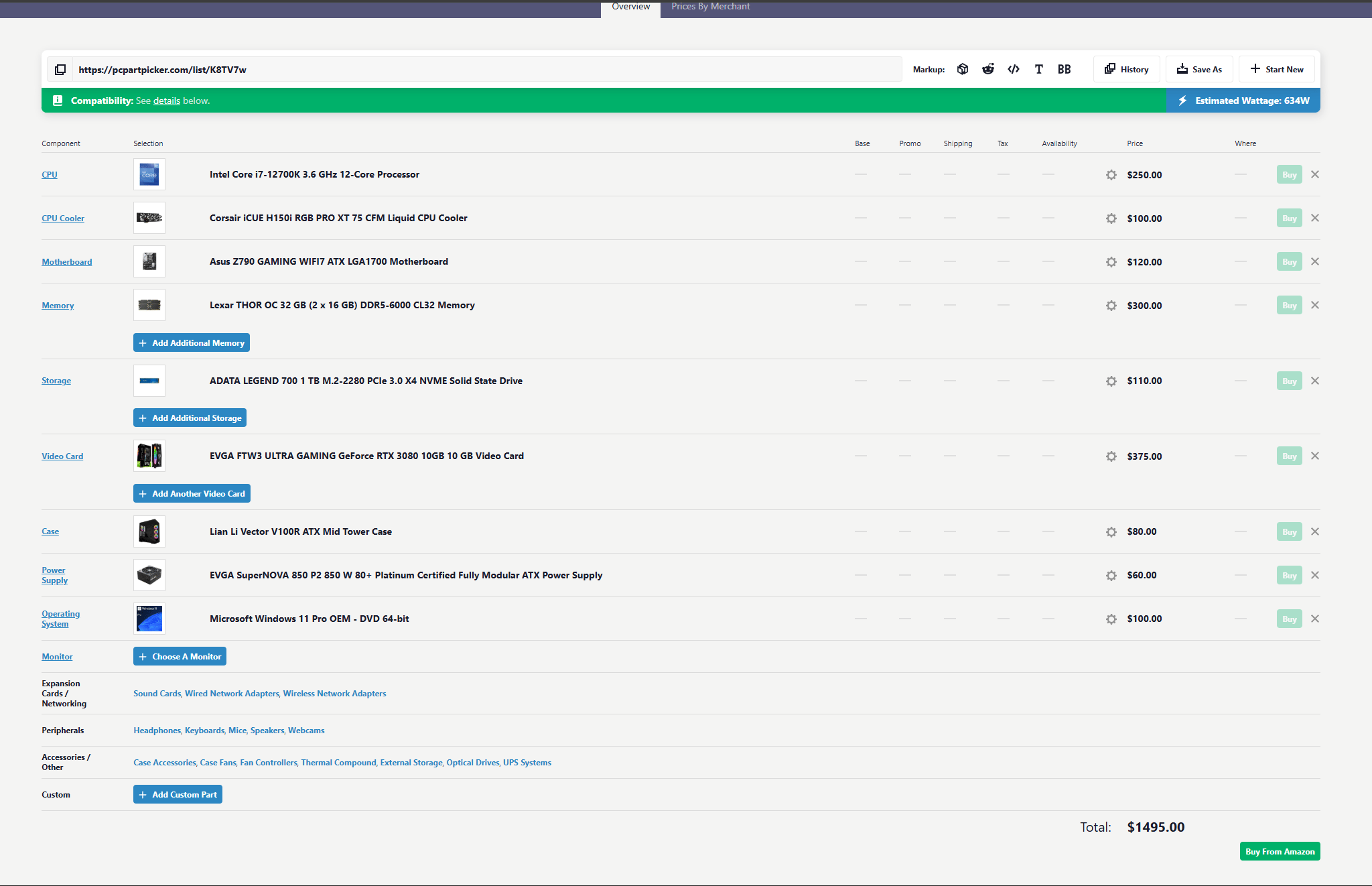
Task: Click Add Another Video Card
Action: click(192, 493)
